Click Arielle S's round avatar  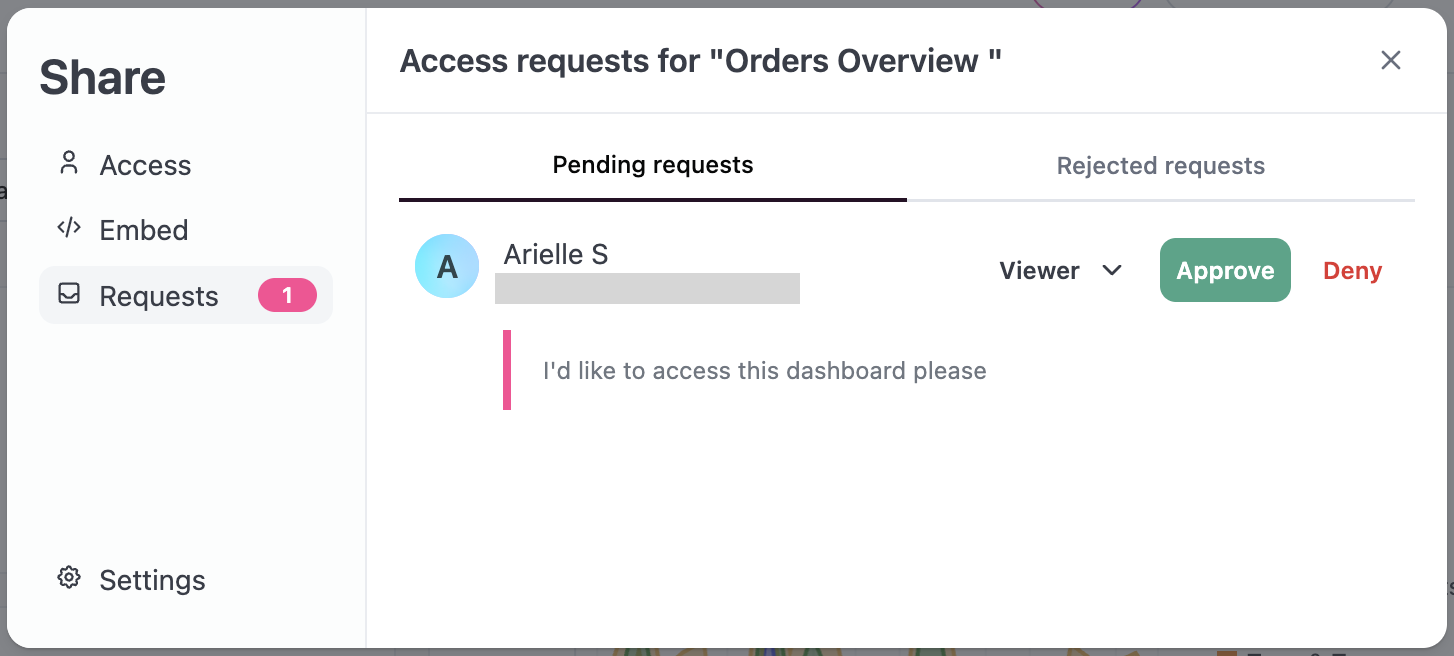tap(447, 266)
